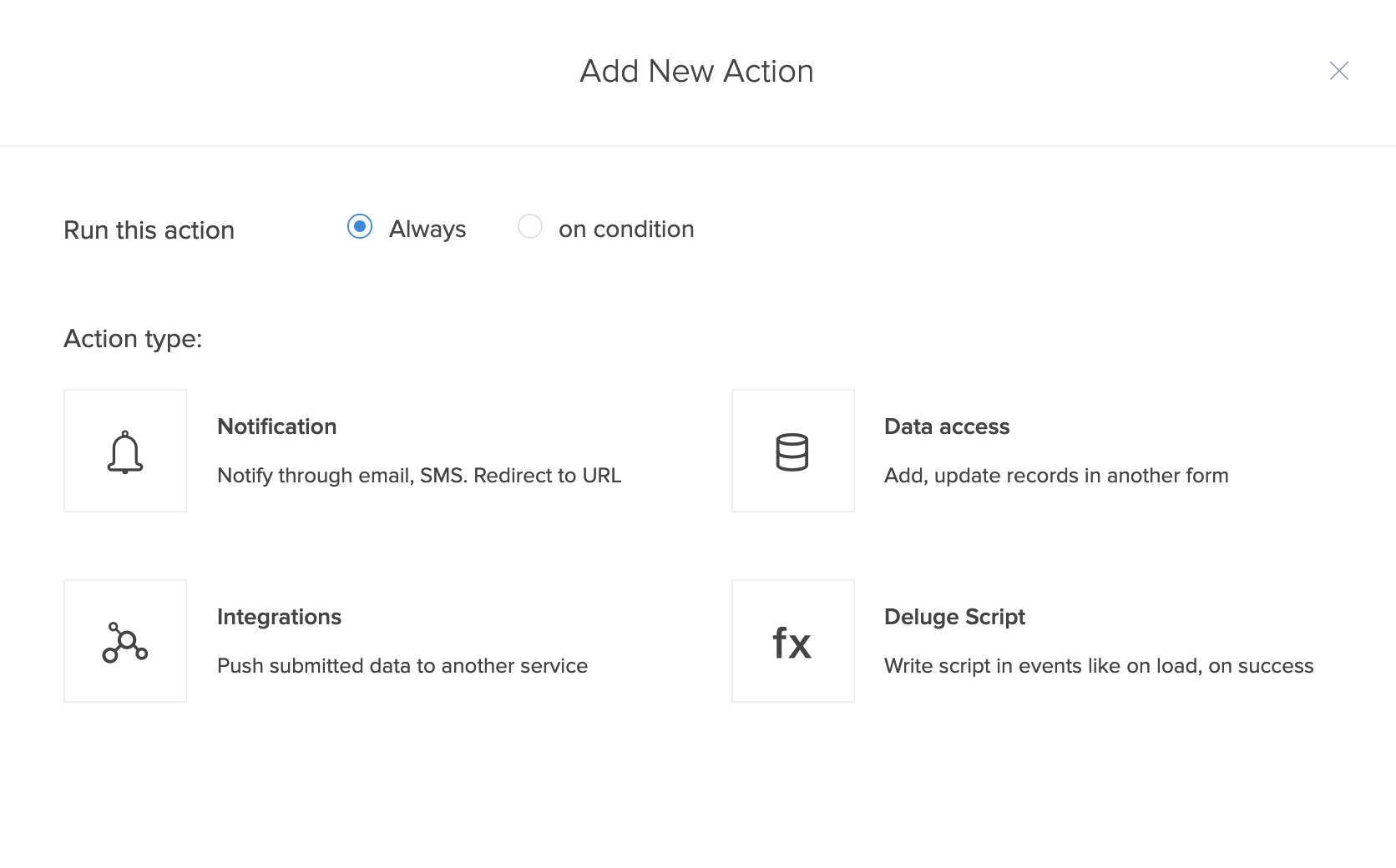The image size is (1396, 868).
Task: Click the Notification action title
Action: [x=277, y=426]
